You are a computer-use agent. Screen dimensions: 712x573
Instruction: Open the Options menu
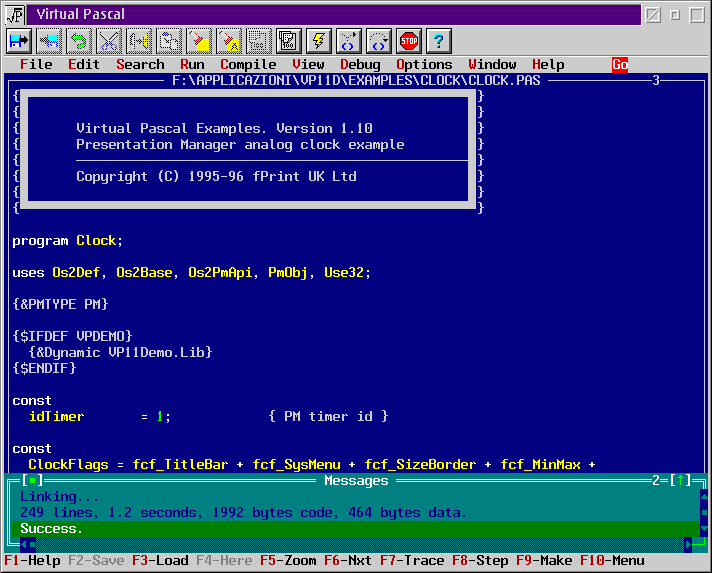click(424, 64)
